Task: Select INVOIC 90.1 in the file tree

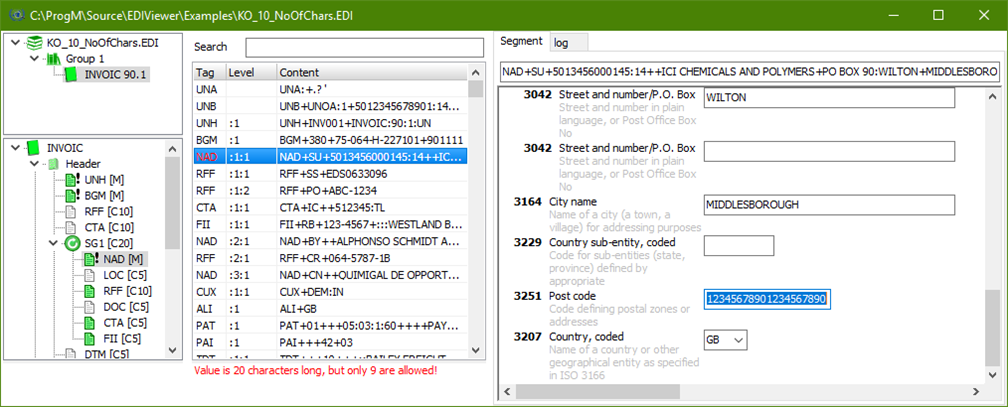Action: click(x=116, y=75)
